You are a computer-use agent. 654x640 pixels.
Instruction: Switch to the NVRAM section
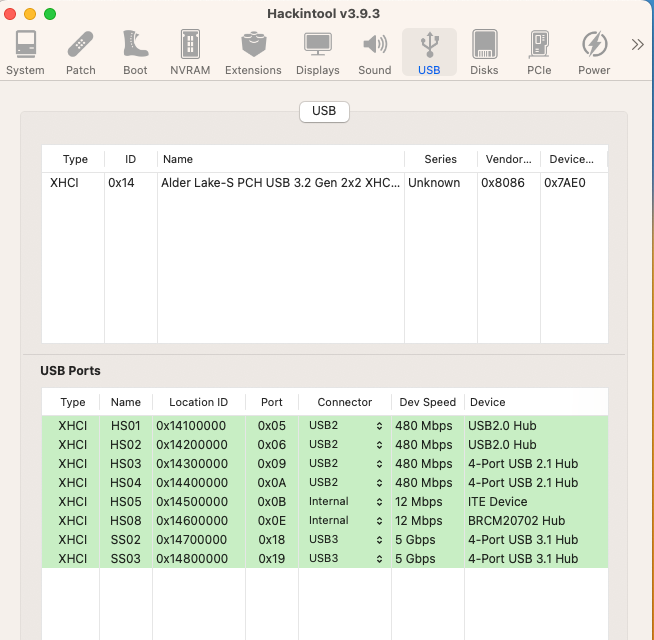(x=189, y=52)
